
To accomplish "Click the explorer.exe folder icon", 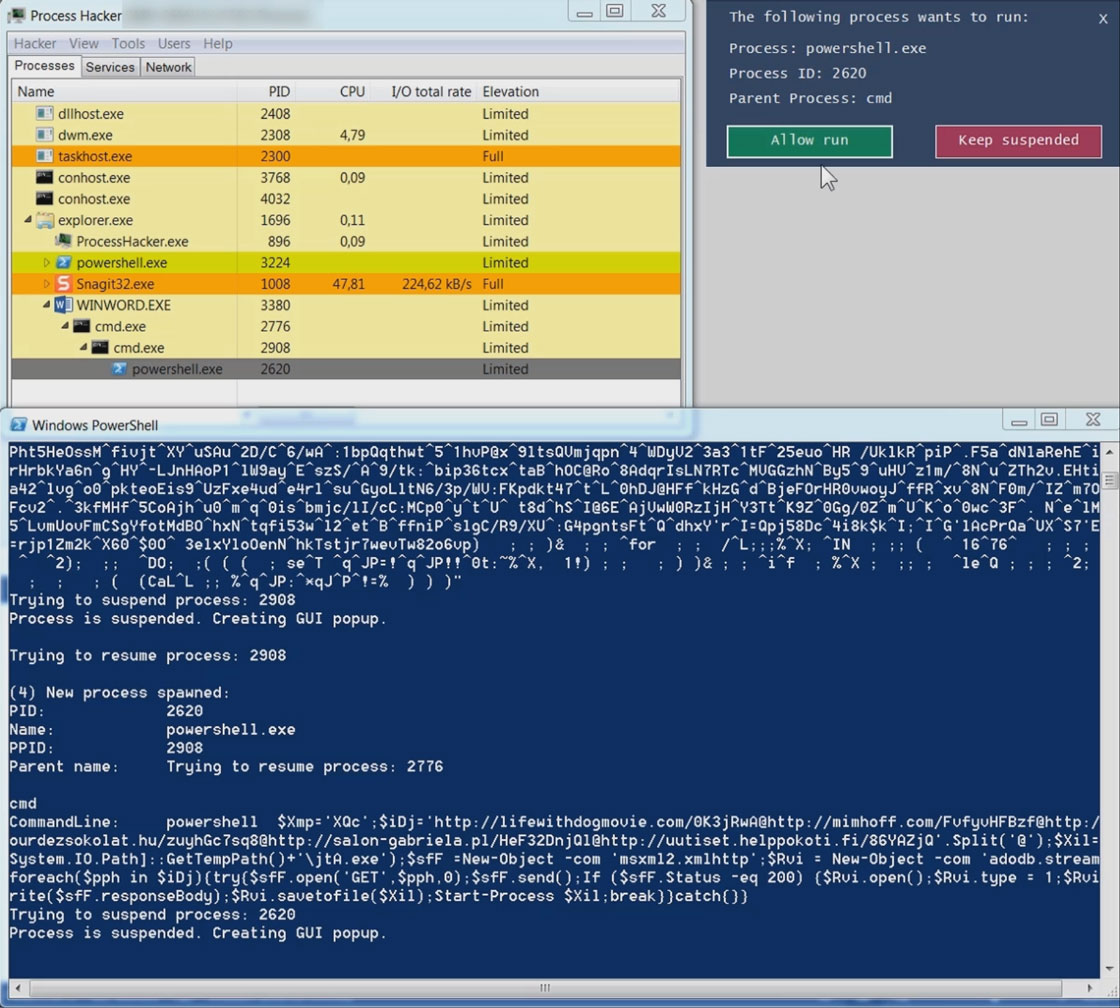I will [45, 220].
